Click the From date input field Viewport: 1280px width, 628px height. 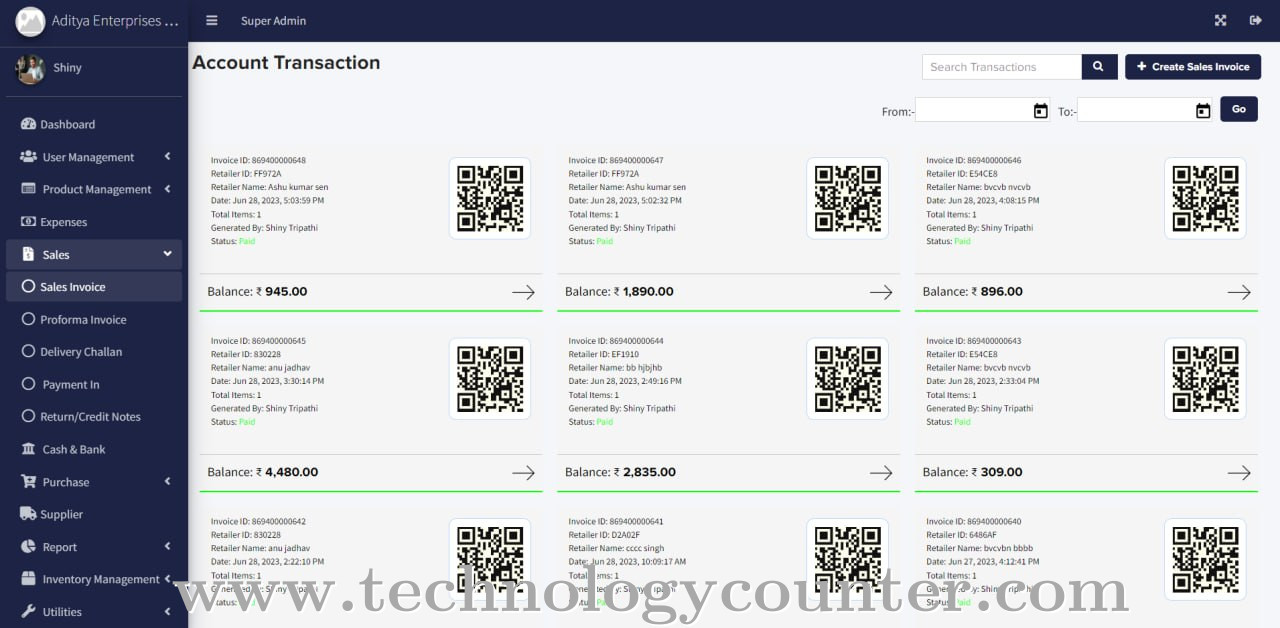982,110
